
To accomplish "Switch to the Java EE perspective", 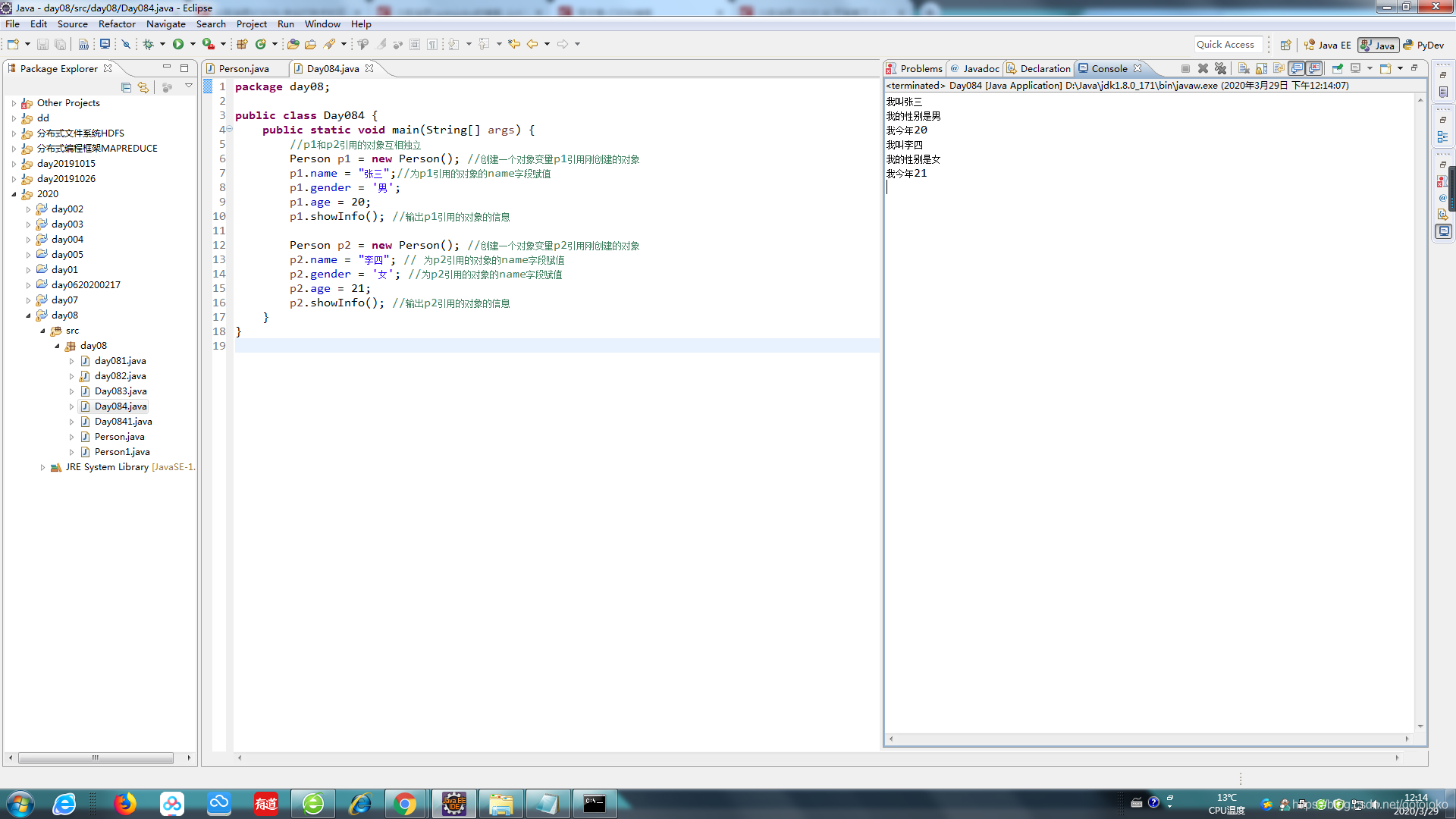I will tap(1329, 45).
